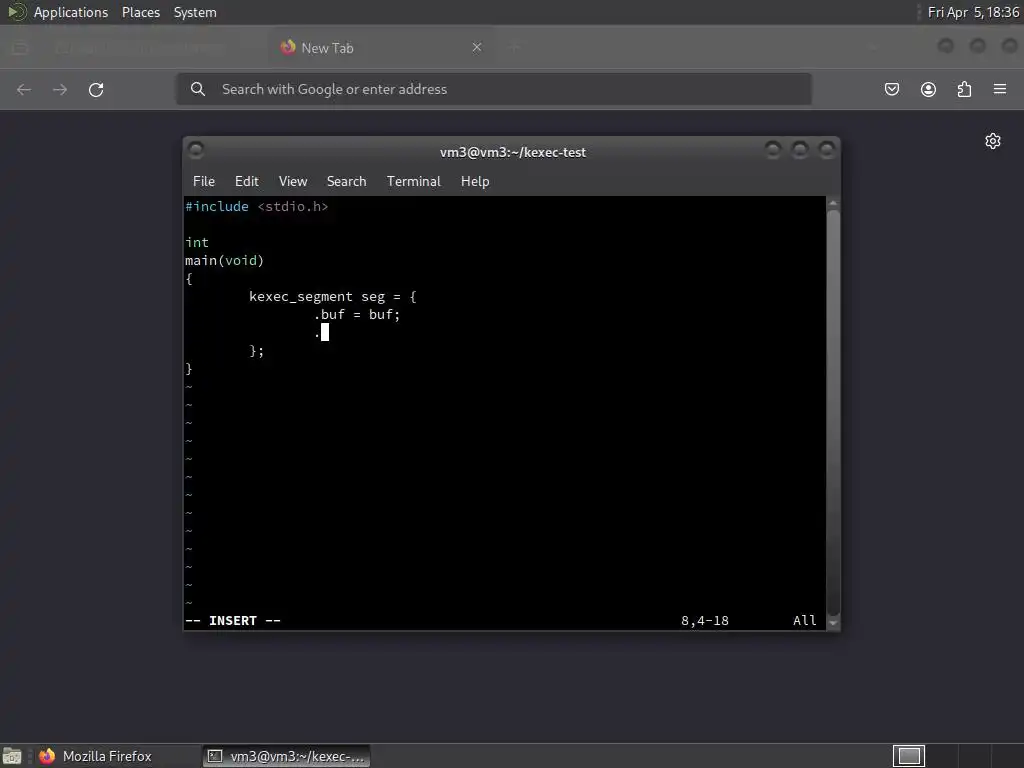Close the terminal window

(x=827, y=150)
